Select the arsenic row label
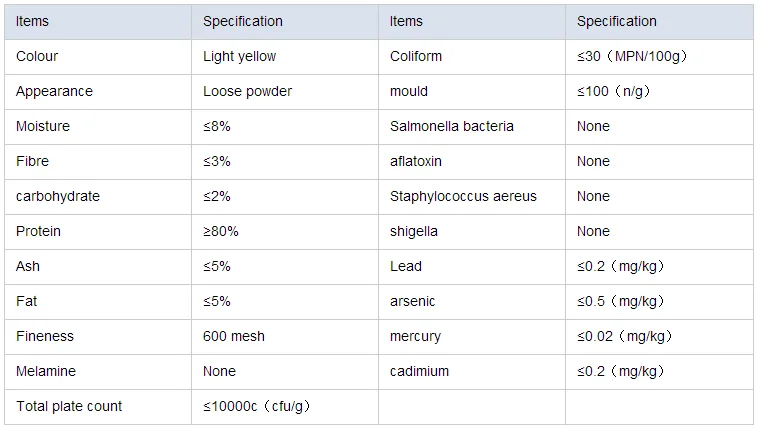The height and width of the screenshot is (431, 760). [413, 301]
